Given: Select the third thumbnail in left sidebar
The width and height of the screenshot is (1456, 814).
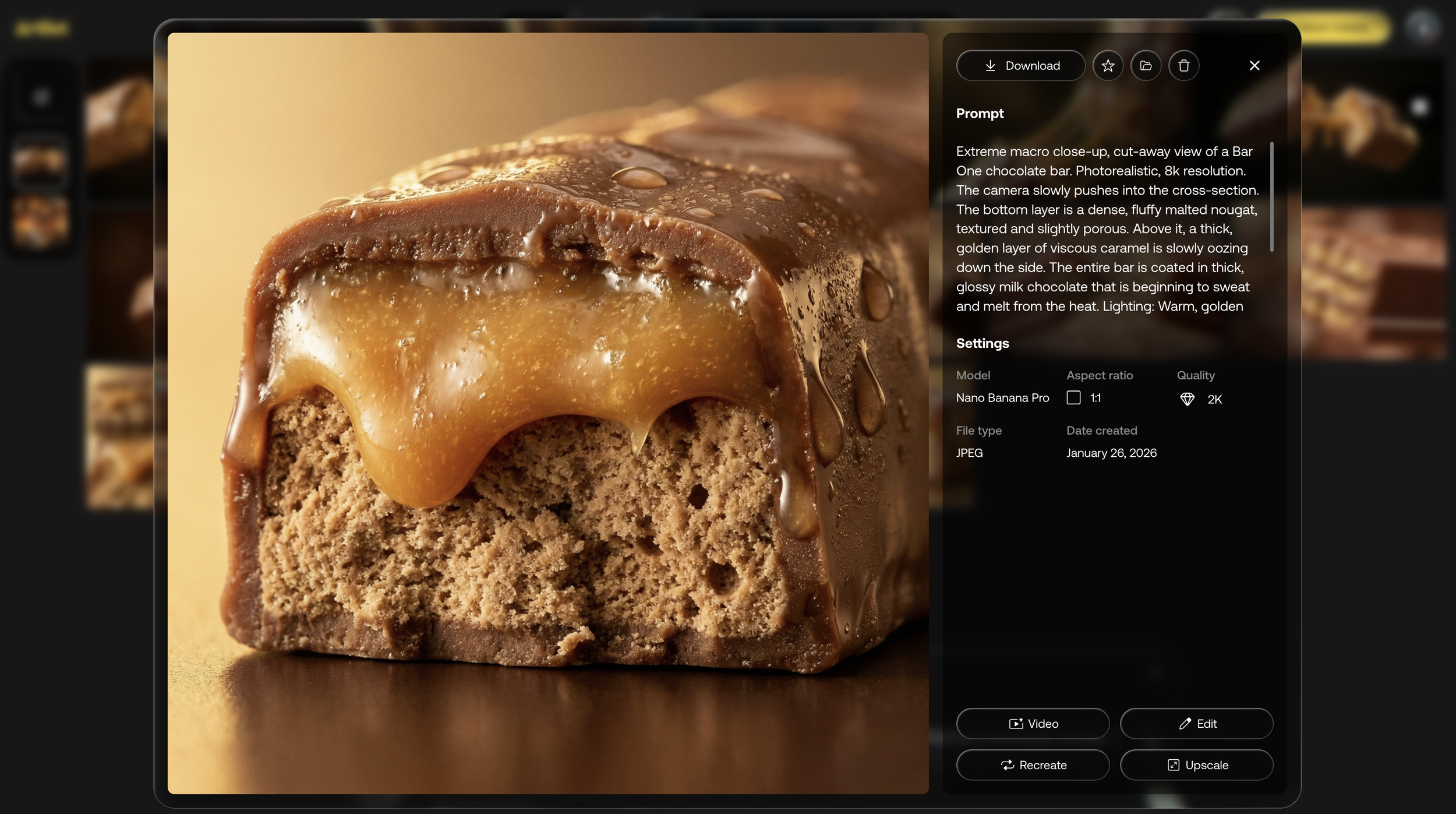Looking at the screenshot, I should pyautogui.click(x=40, y=222).
